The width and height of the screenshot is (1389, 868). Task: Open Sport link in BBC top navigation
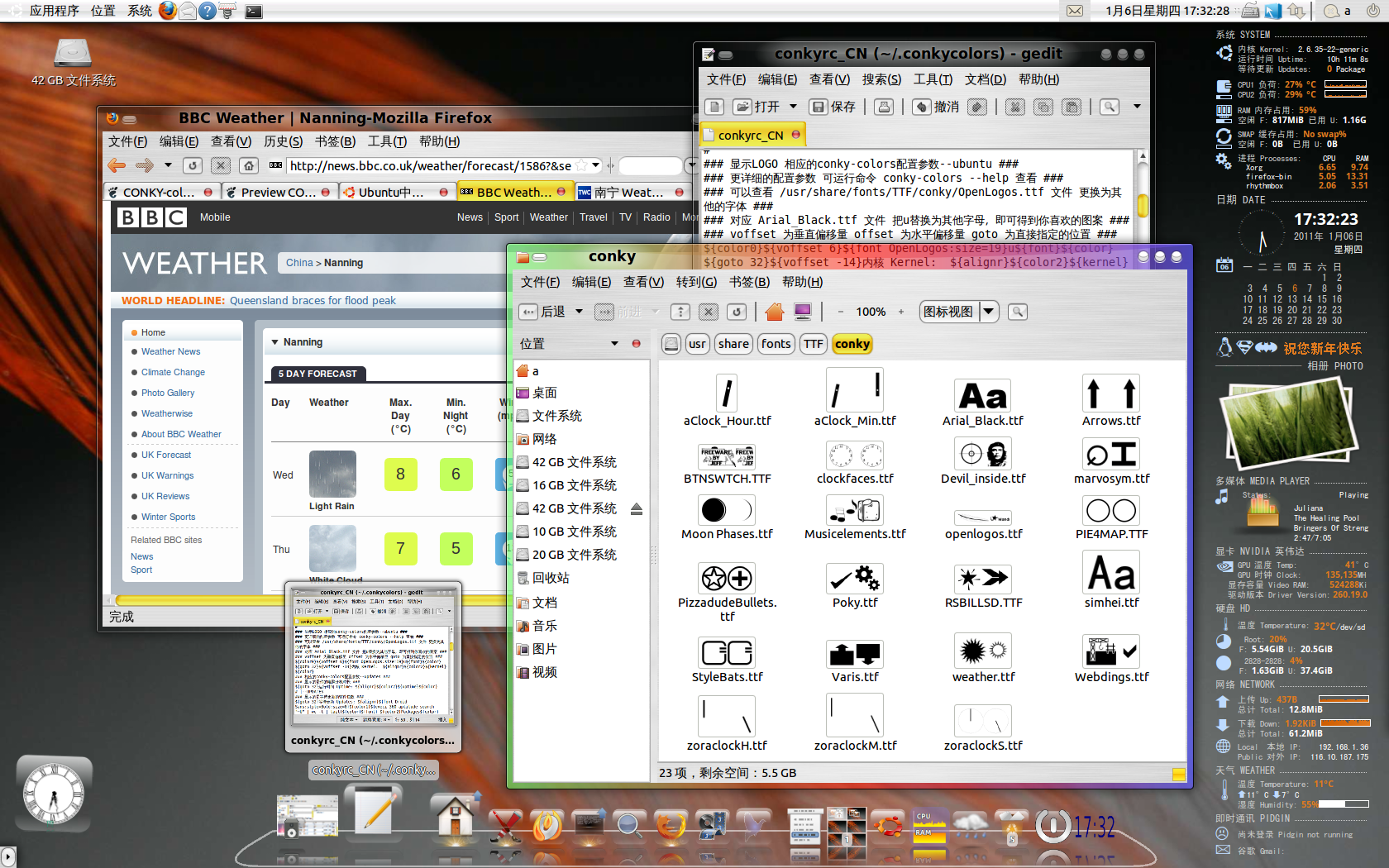coord(506,217)
